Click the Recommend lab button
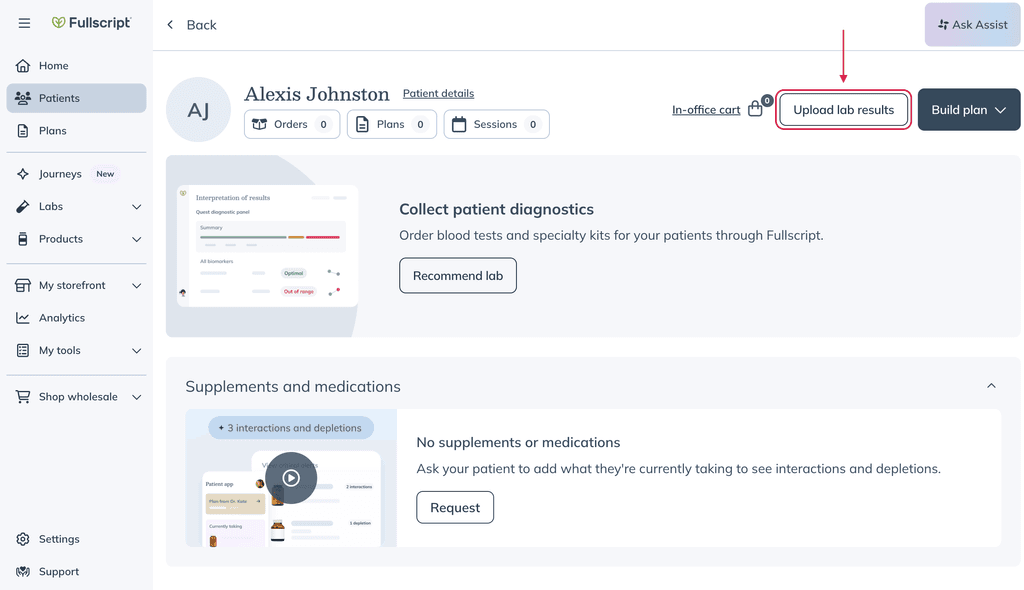The height and width of the screenshot is (590, 1024). coord(458,276)
